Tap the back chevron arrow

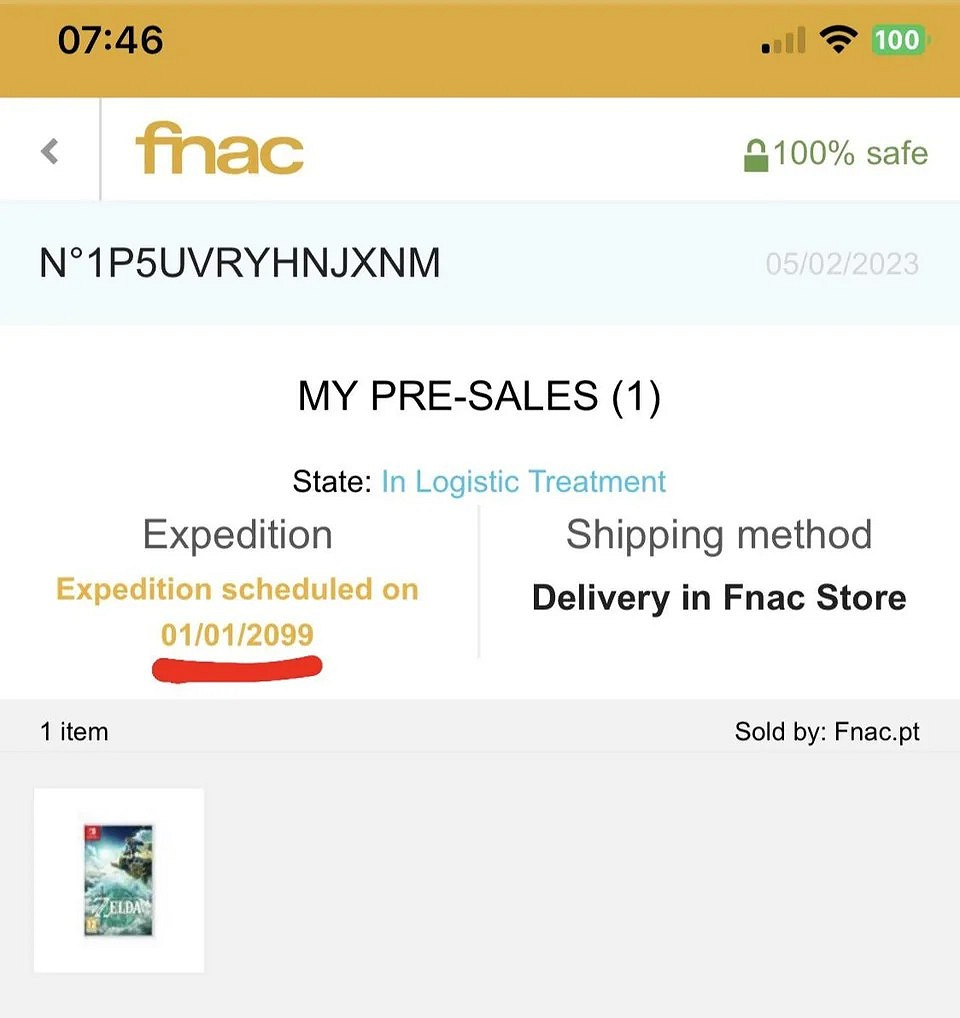50,152
